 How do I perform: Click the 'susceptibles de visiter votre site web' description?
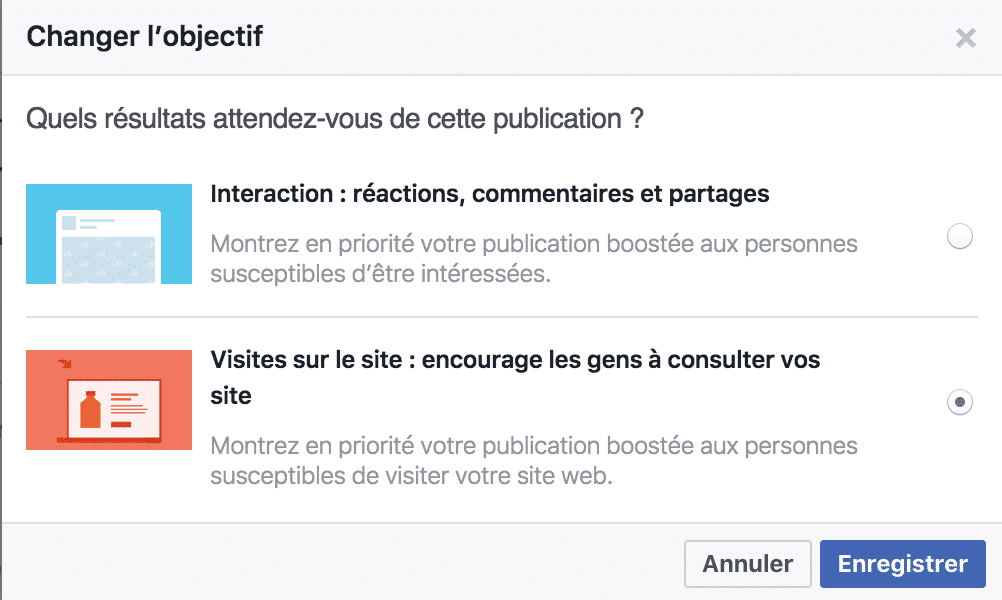tap(412, 476)
